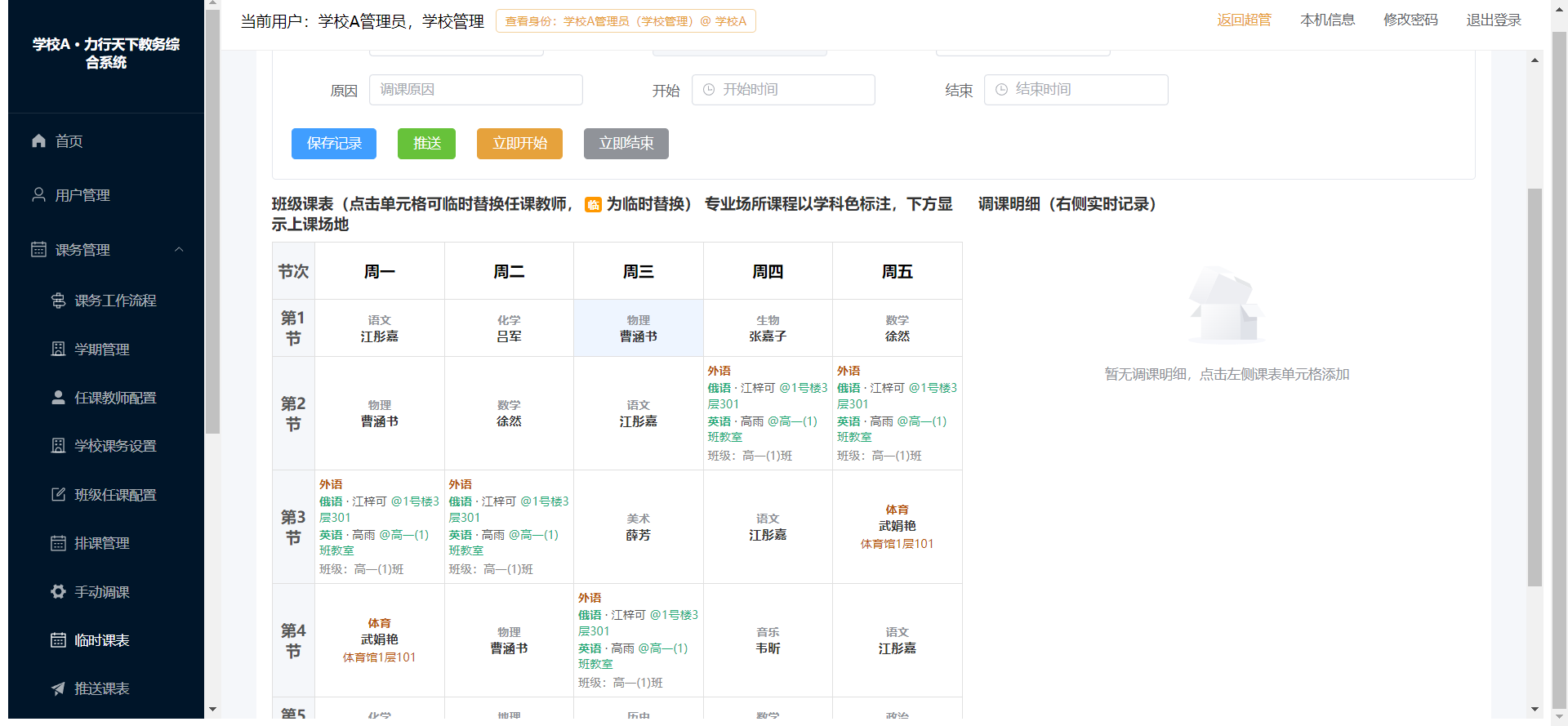Image resolution: width=1568 pixels, height=726 pixels.
Task: Click the 周五 column header
Action: tap(898, 271)
